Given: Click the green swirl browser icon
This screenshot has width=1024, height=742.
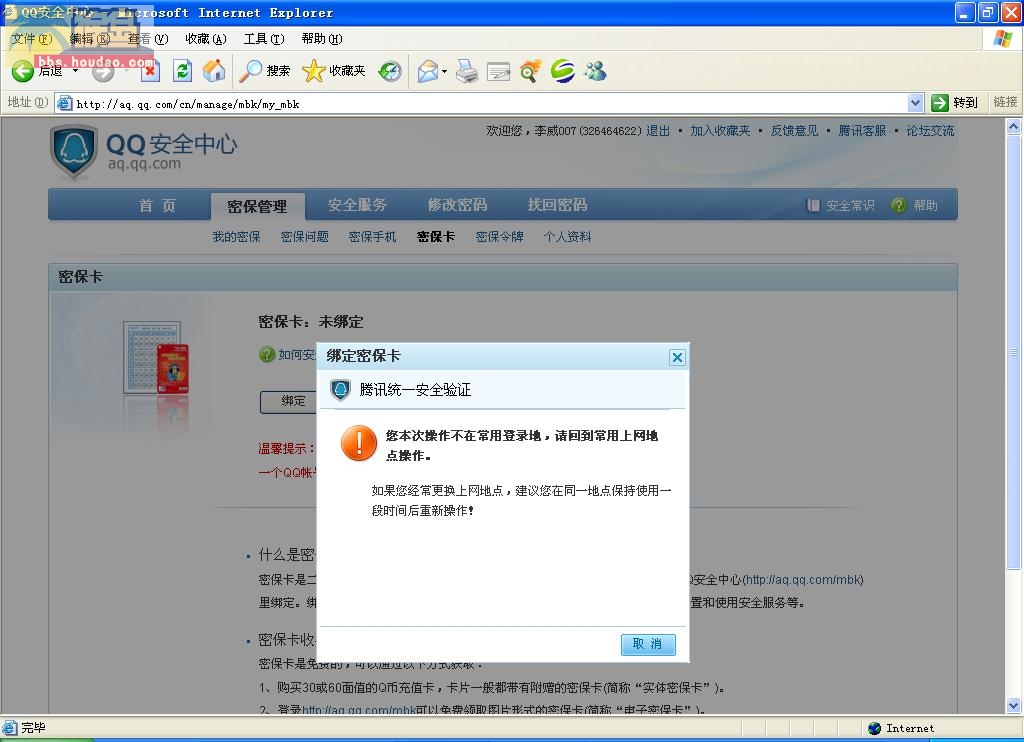Looking at the screenshot, I should (x=562, y=71).
